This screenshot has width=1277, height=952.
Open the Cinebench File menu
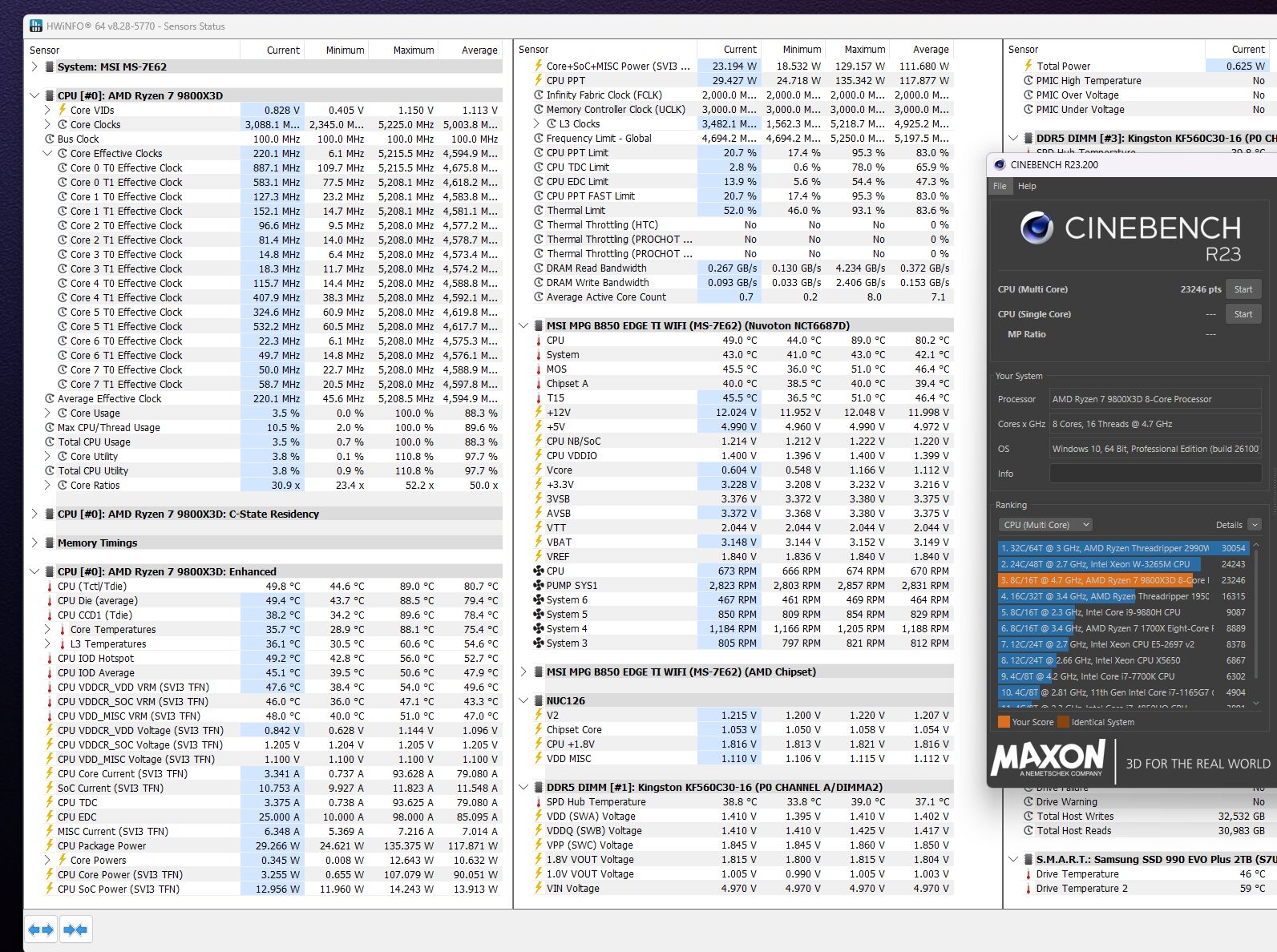click(1000, 186)
